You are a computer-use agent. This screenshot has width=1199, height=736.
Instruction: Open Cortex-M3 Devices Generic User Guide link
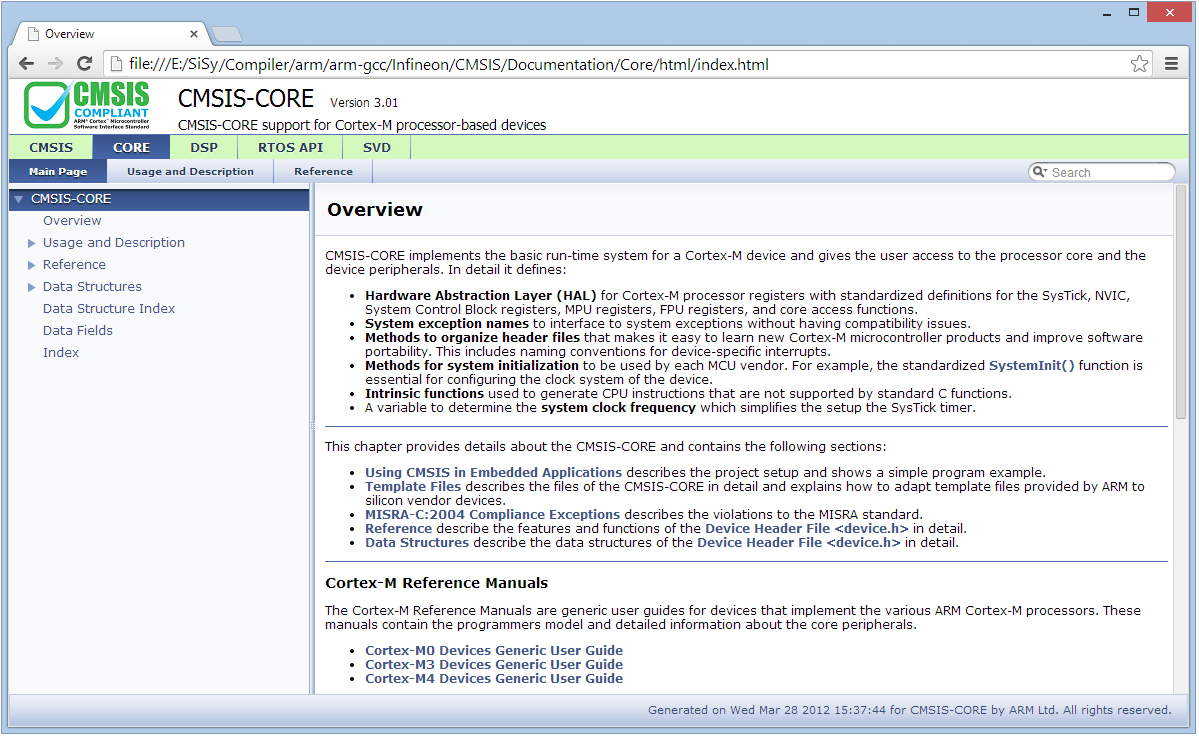[x=493, y=664]
